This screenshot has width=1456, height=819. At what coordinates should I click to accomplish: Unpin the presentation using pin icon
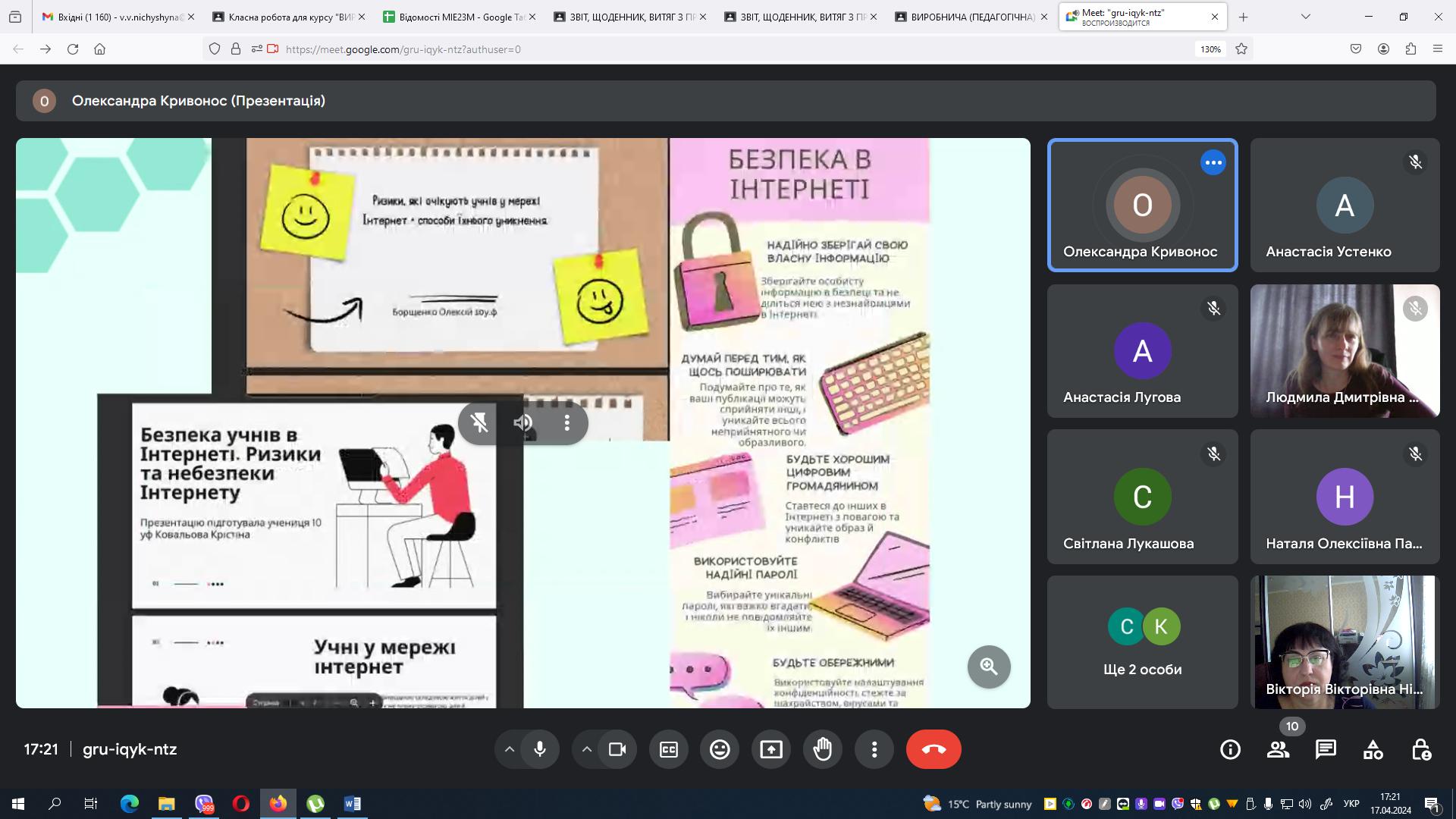point(479,422)
